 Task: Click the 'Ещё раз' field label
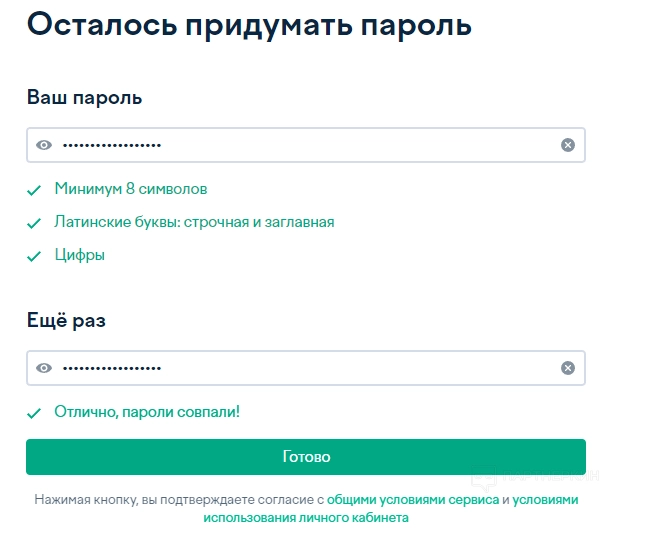coord(66,321)
